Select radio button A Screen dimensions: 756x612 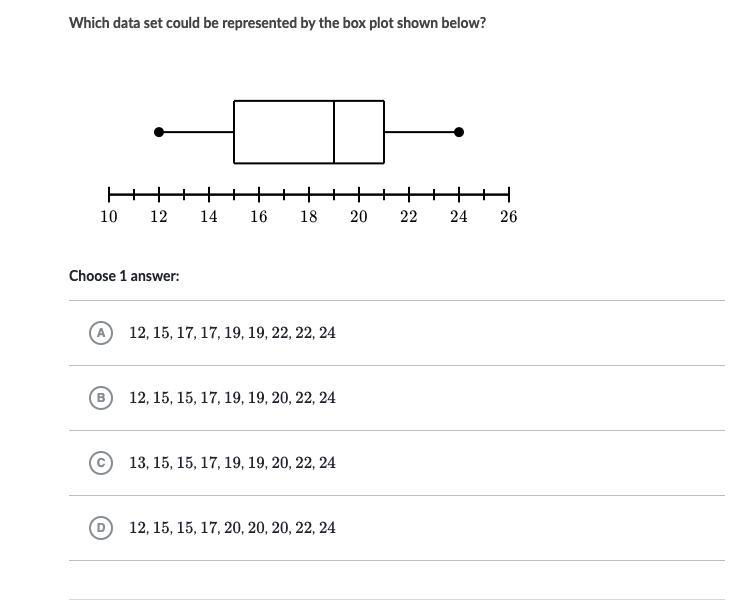[99, 333]
